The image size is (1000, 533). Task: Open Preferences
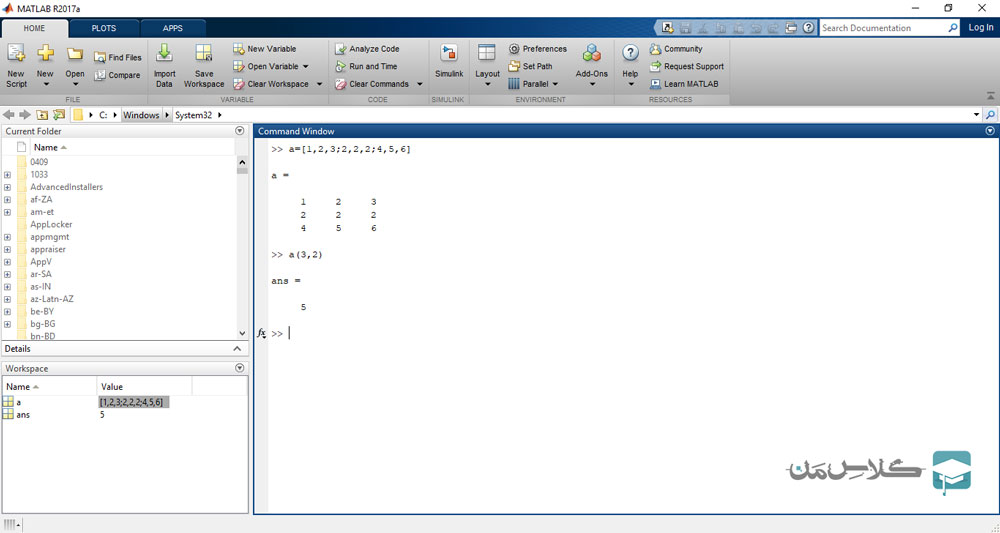538,48
